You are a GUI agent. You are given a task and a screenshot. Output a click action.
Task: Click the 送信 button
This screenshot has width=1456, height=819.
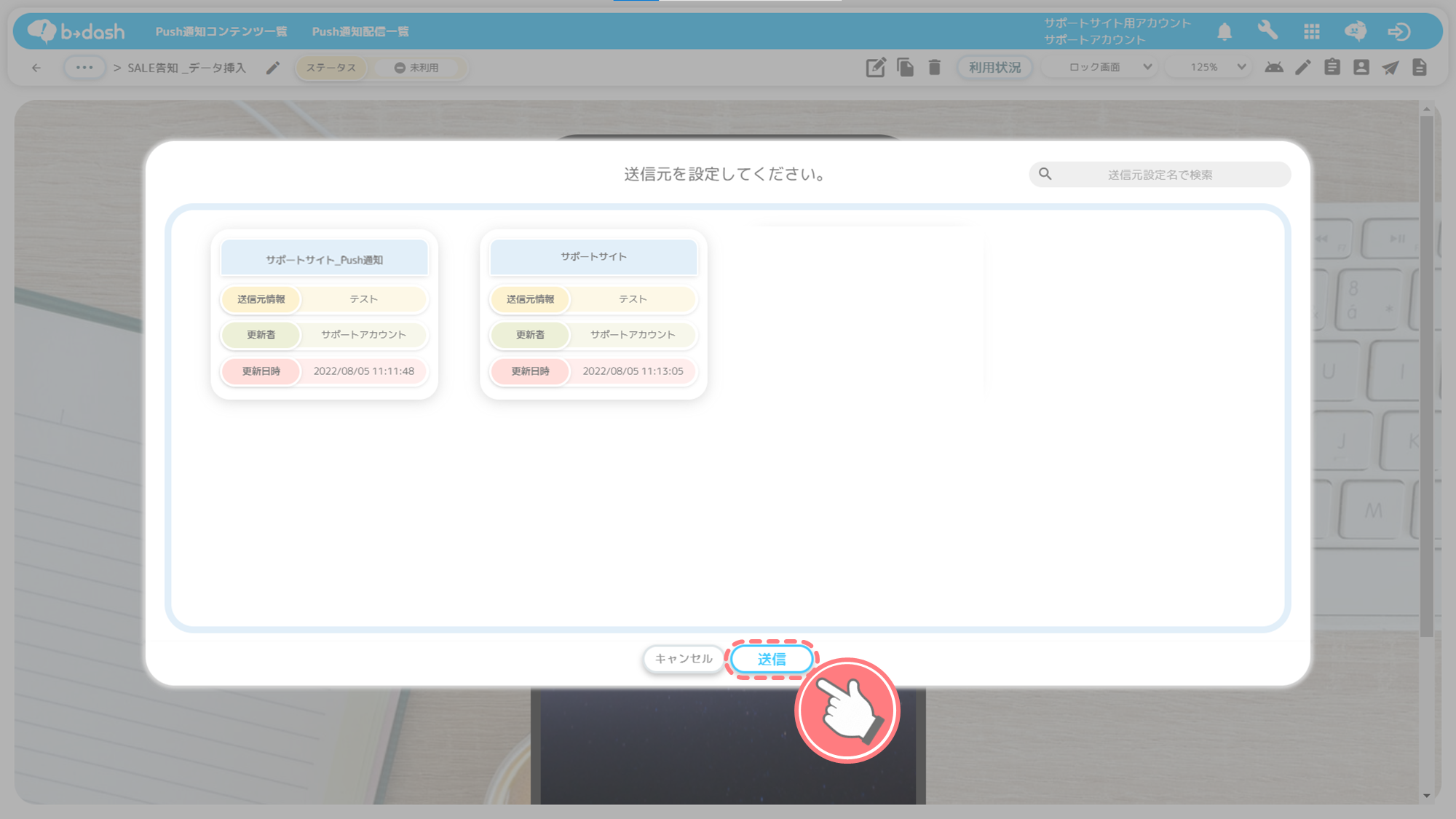771,660
